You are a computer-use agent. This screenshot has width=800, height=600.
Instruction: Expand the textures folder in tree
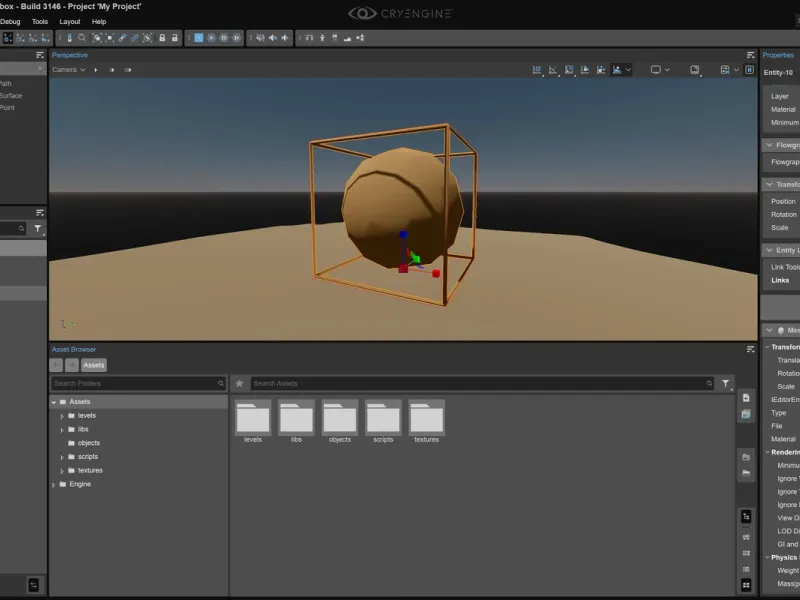tap(62, 471)
